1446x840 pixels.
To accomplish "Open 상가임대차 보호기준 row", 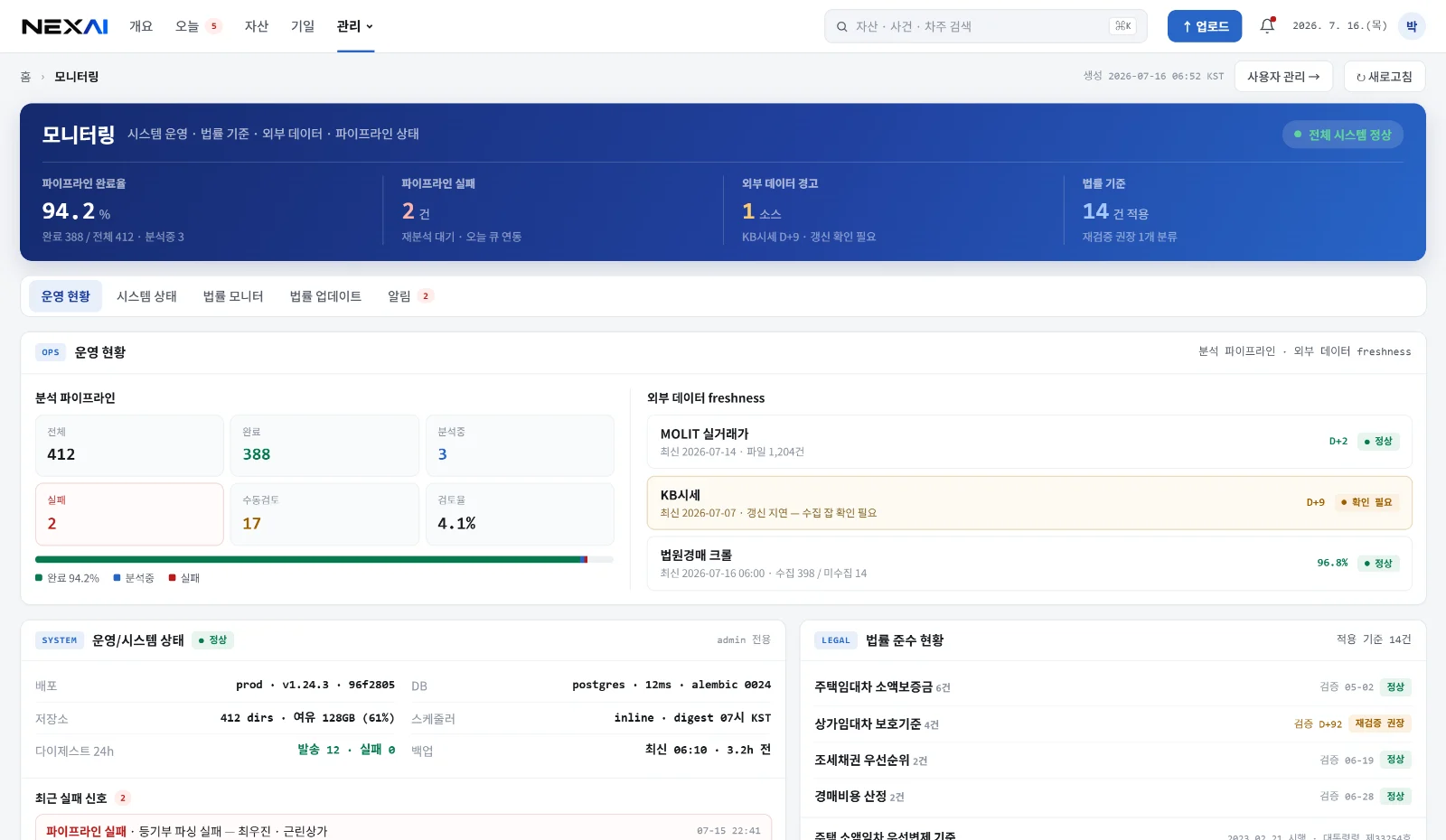I will 1113,723.
